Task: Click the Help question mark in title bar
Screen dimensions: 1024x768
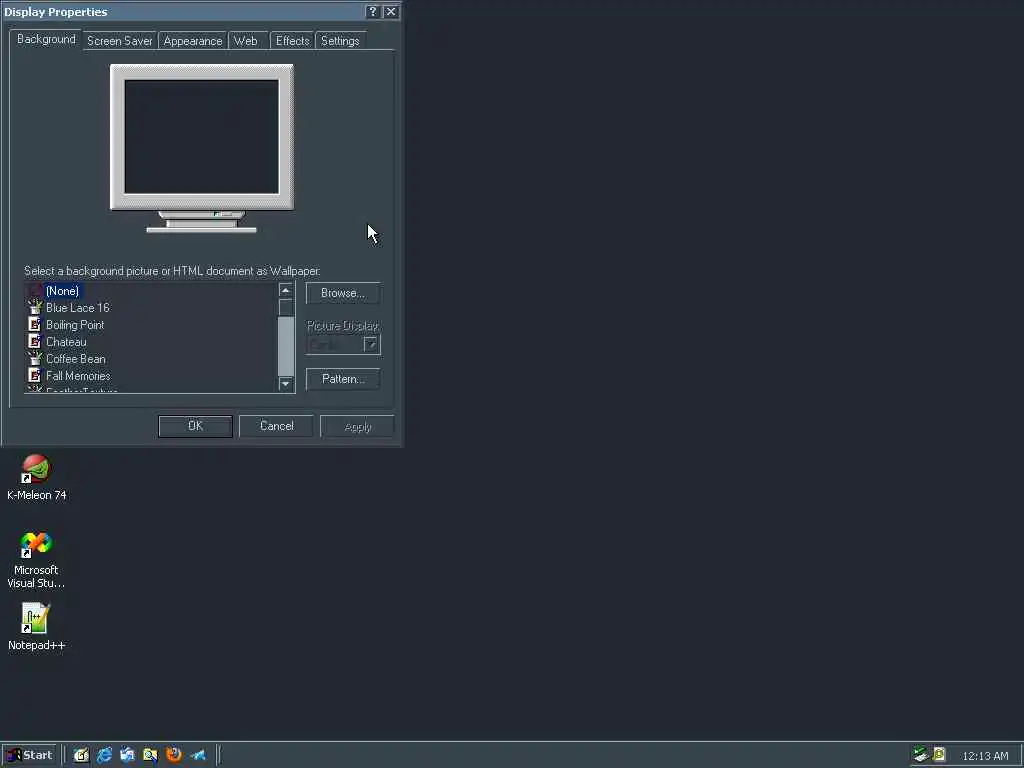Action: [373, 12]
